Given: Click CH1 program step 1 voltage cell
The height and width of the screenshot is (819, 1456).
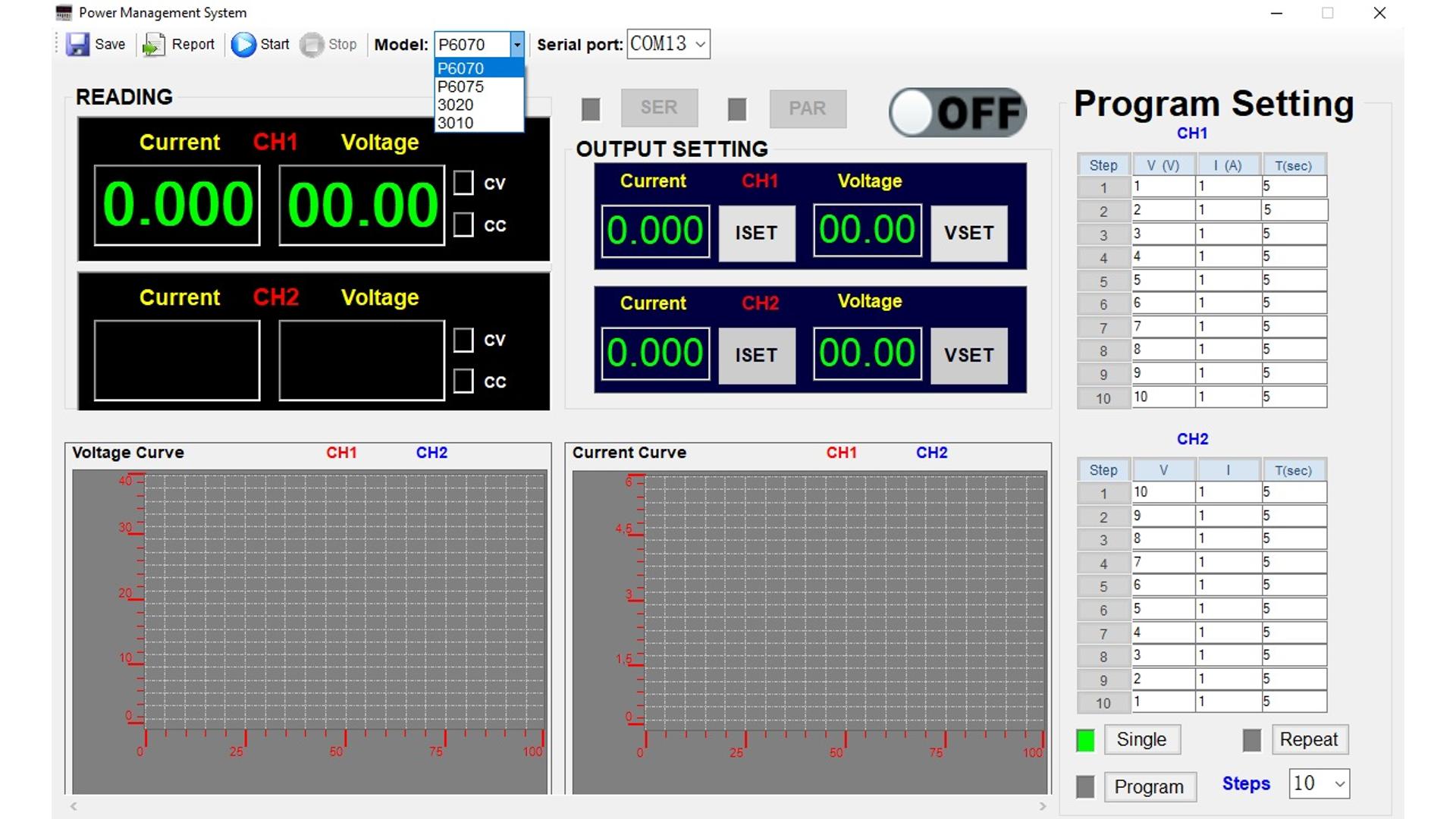Looking at the screenshot, I should pyautogui.click(x=1163, y=187).
